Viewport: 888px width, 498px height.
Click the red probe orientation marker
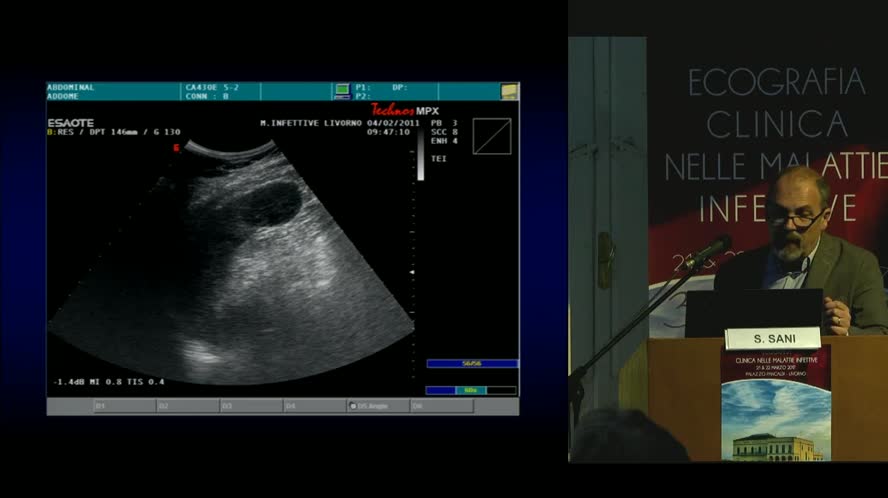(x=176, y=147)
